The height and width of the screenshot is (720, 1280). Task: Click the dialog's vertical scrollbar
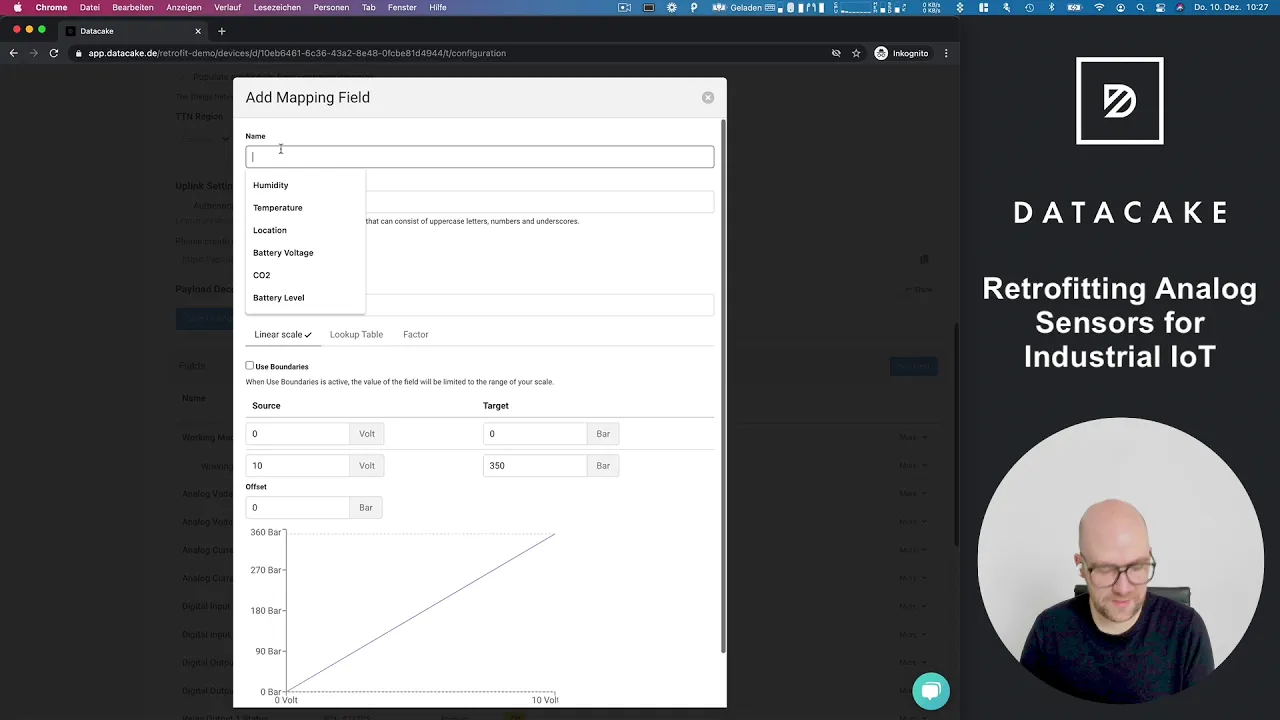pyautogui.click(x=723, y=387)
